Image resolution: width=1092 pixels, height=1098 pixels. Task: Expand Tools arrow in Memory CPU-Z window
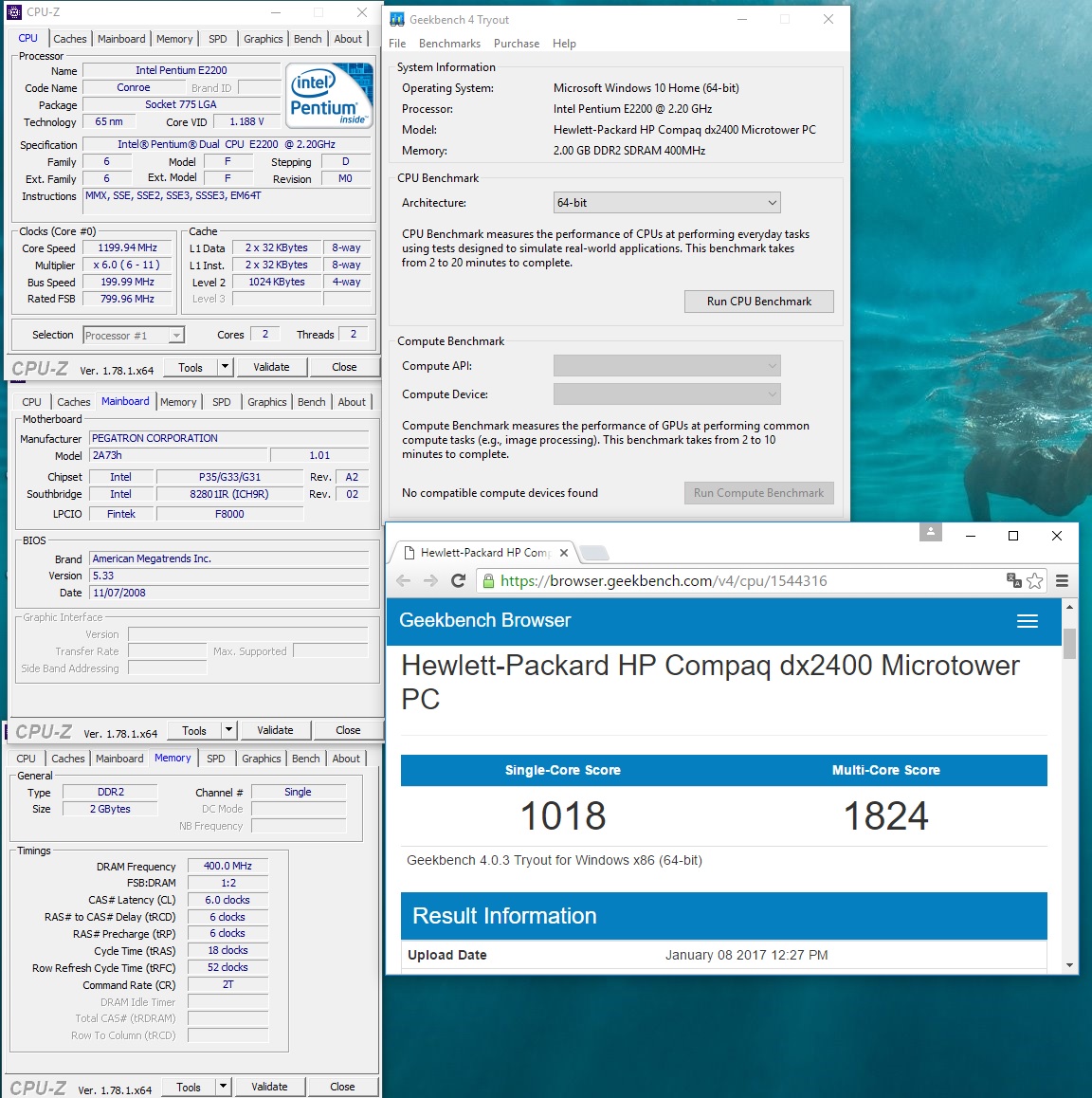(223, 1086)
